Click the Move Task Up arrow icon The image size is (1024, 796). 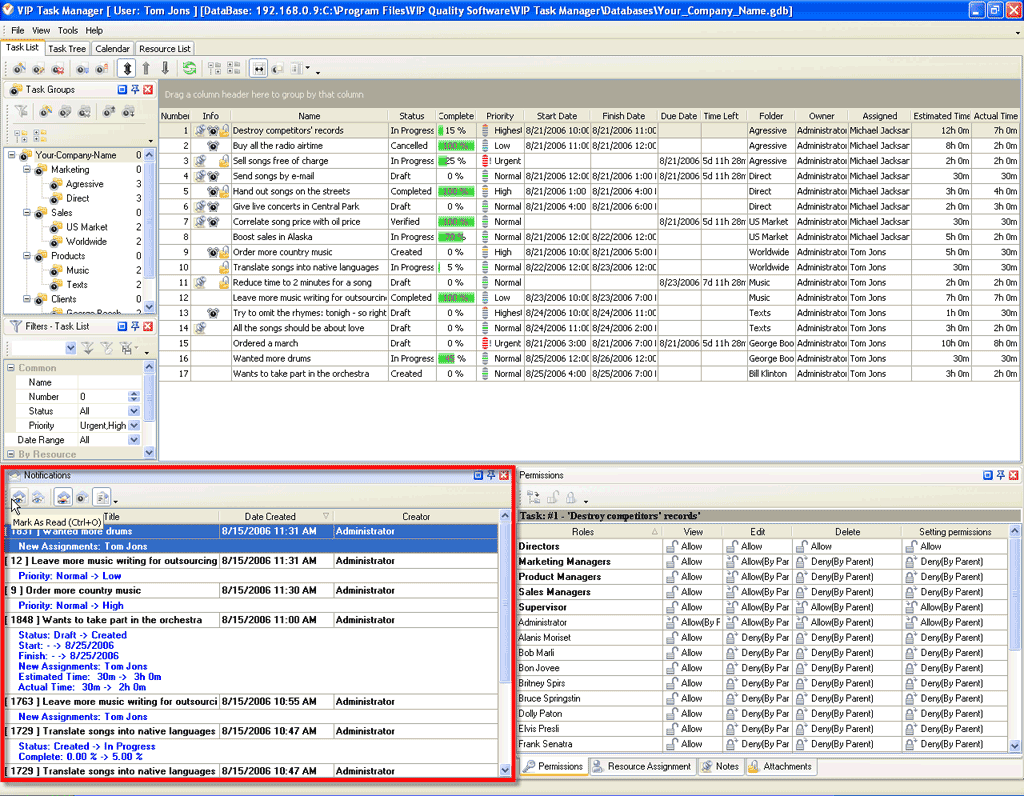pyautogui.click(x=146, y=69)
